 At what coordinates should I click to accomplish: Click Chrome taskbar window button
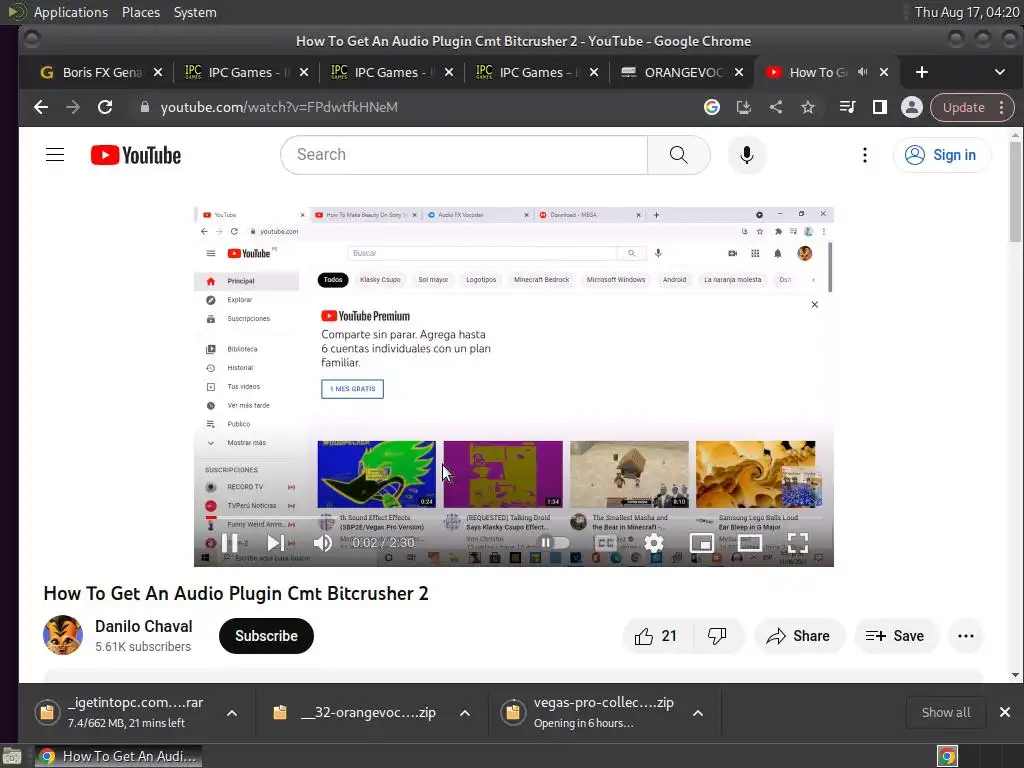click(118, 756)
